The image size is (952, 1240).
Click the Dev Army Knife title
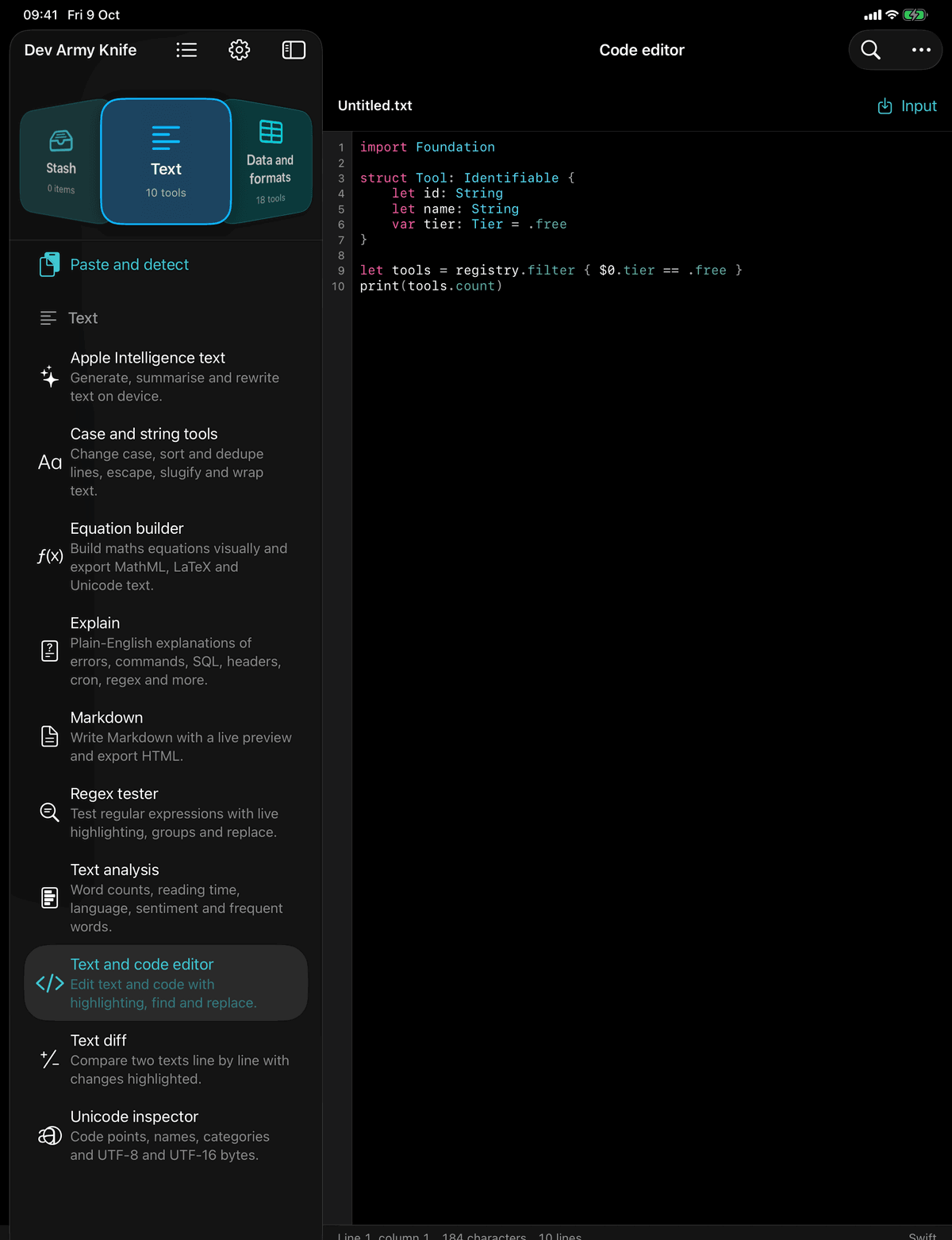click(80, 50)
